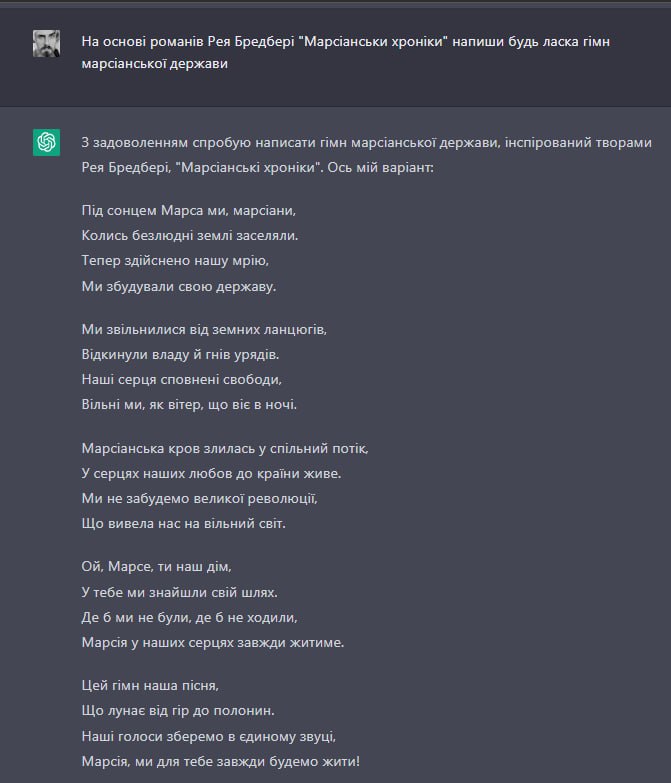Click the line "Ми звільнилися від земних ланцюгів"
This screenshot has width=671, height=783.
[204, 329]
